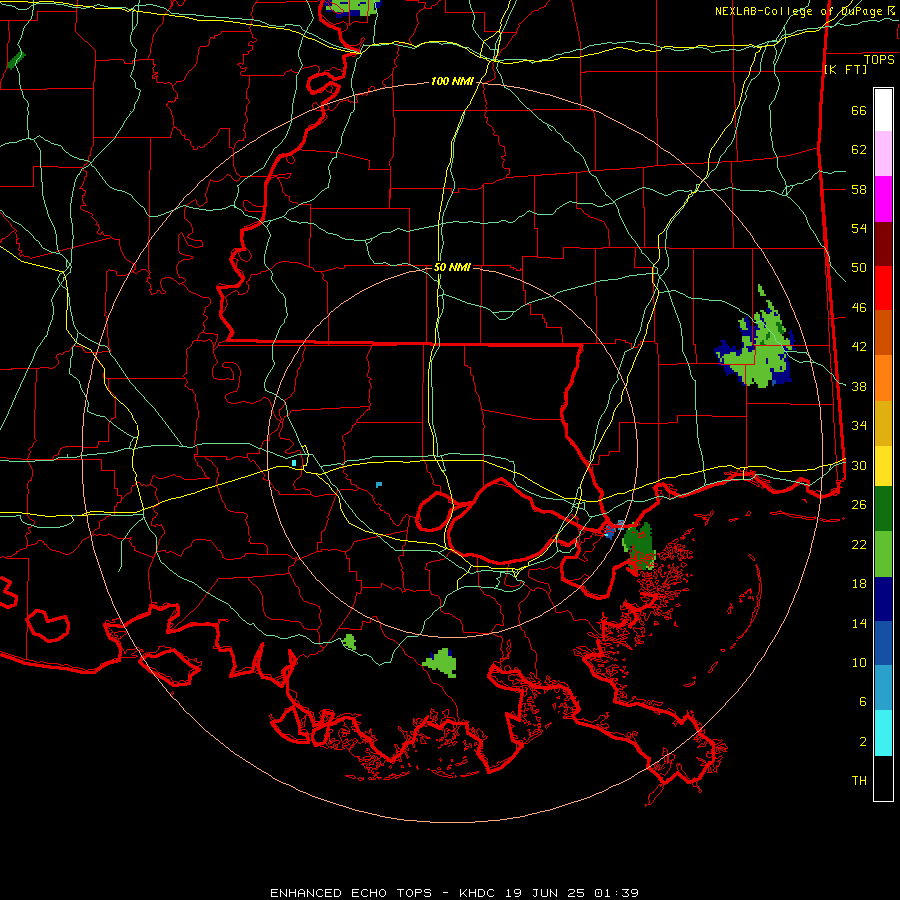Click legend value 34
This screenshot has width=900, height=900.
[x=859, y=425]
